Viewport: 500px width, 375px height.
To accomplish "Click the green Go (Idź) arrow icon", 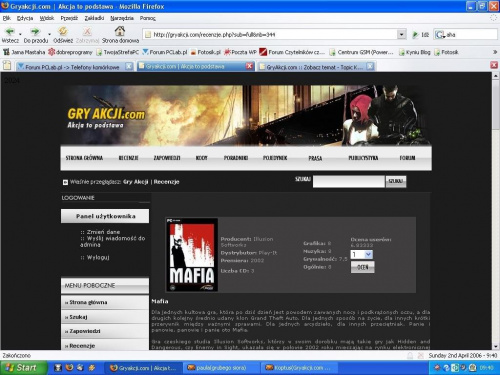I will [x=415, y=34].
